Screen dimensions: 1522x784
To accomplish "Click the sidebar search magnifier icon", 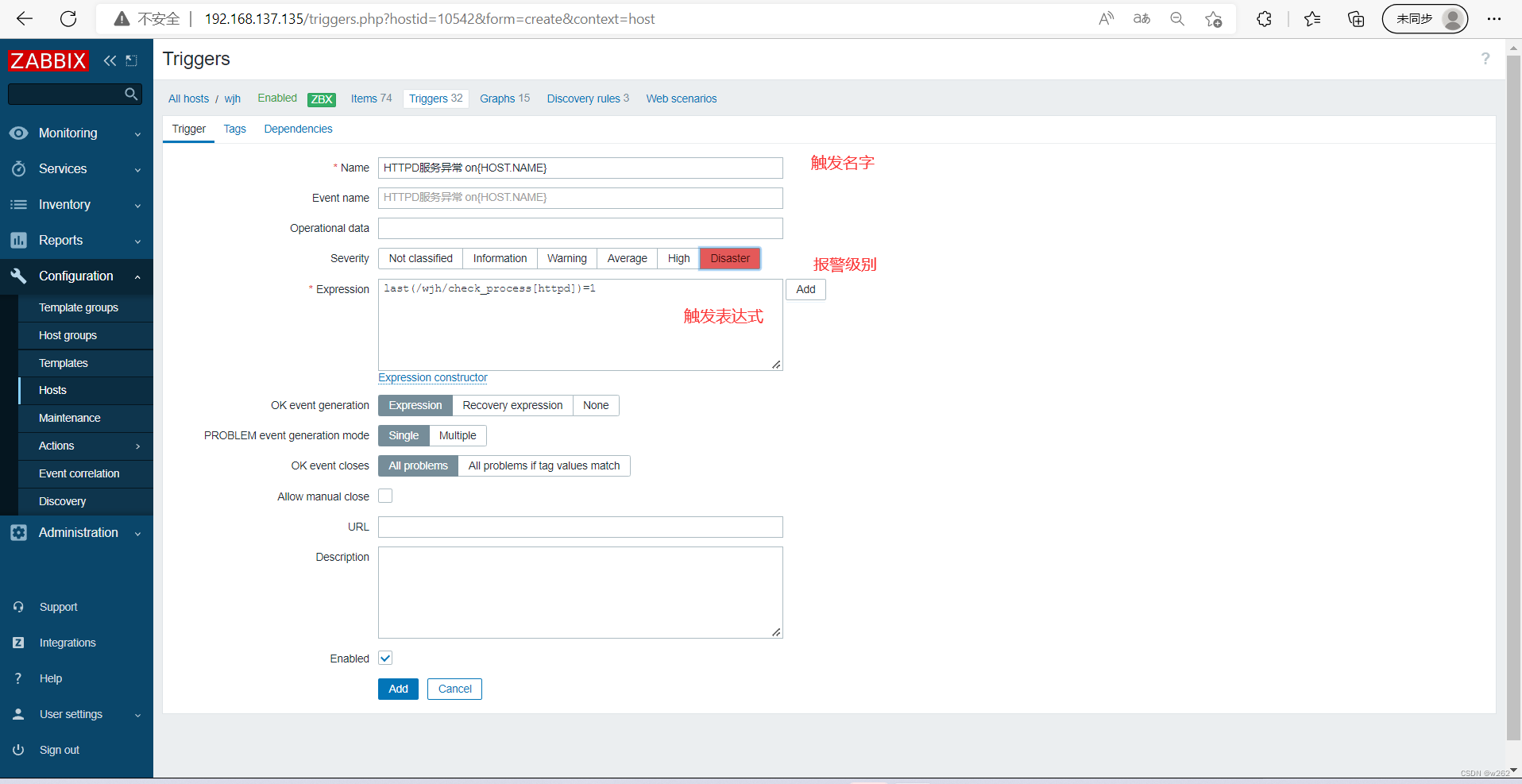I will point(131,94).
